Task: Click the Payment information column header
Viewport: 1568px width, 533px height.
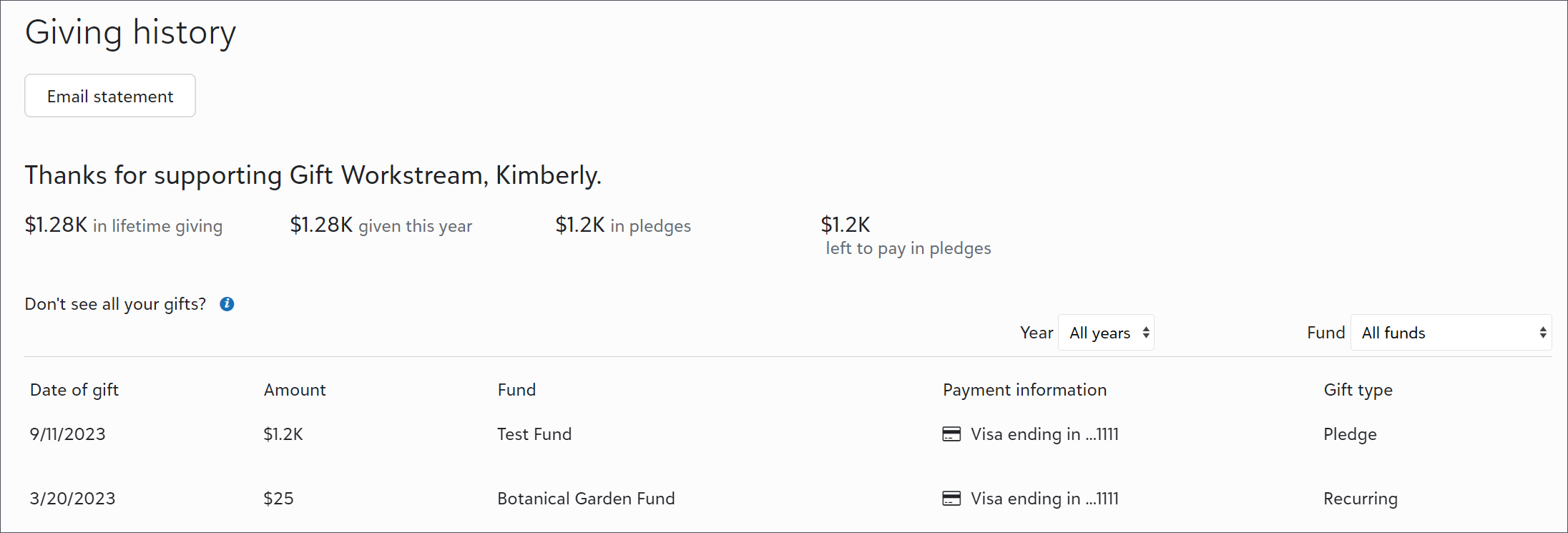Action: pos(1024,390)
